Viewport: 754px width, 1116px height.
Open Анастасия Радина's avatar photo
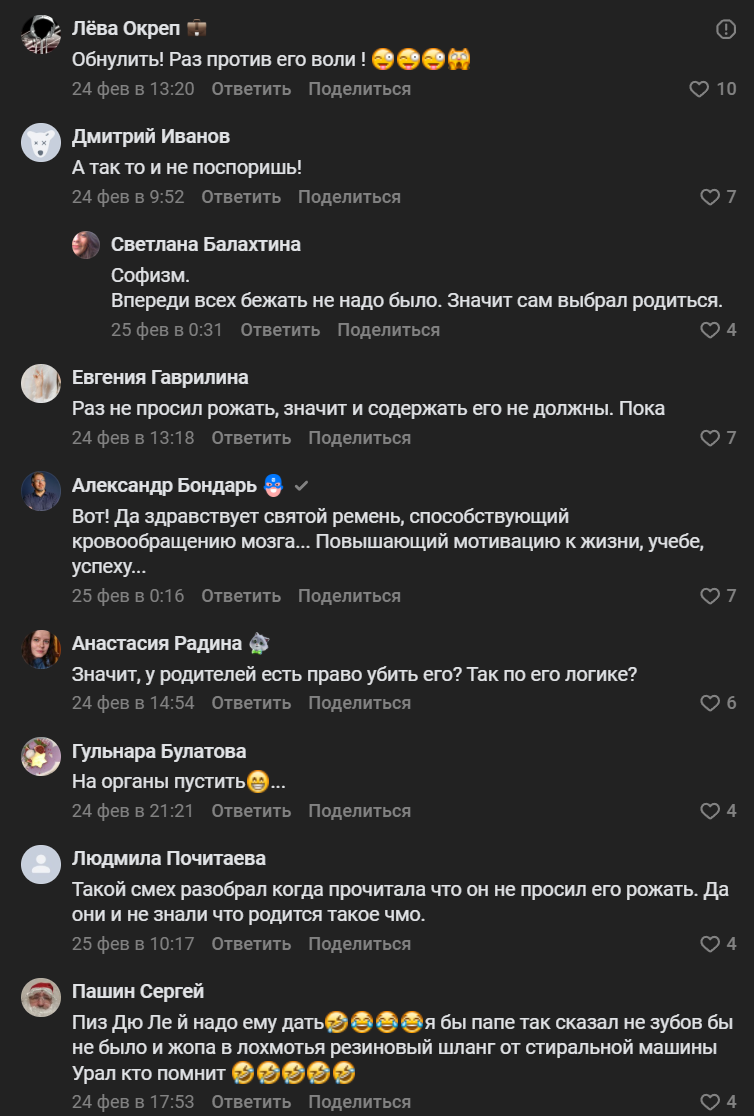(x=41, y=649)
